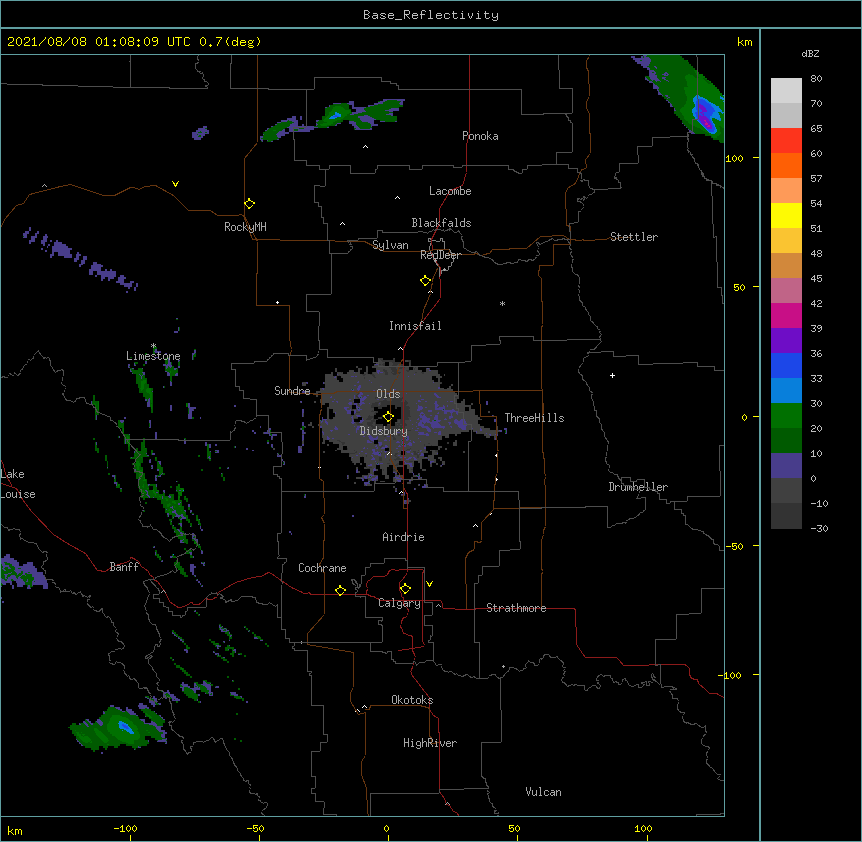Click the strong echo cell in the northeast corner
Screen dimensions: 862x842
click(704, 114)
